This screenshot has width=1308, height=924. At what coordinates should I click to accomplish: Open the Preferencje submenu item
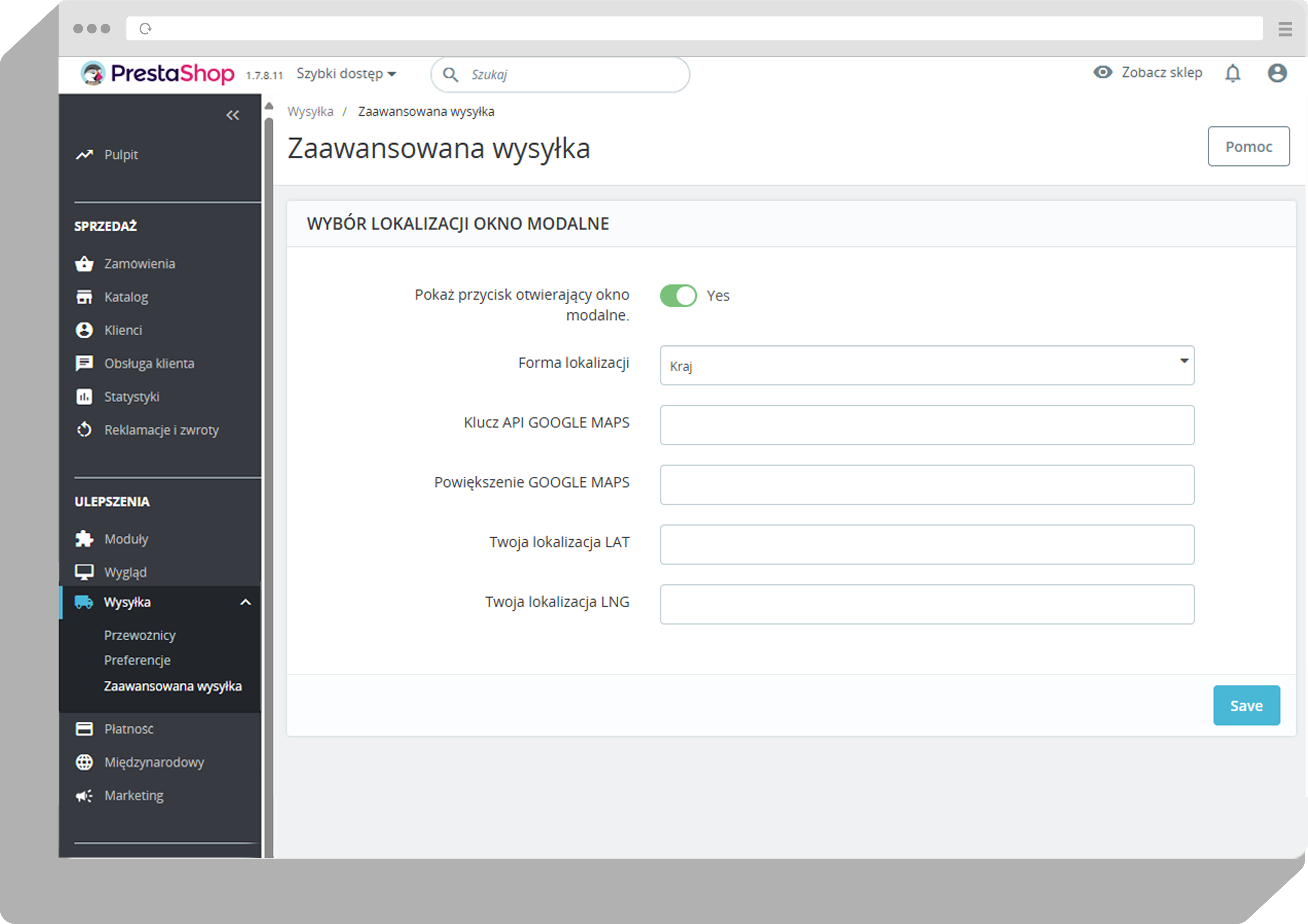[x=137, y=660]
